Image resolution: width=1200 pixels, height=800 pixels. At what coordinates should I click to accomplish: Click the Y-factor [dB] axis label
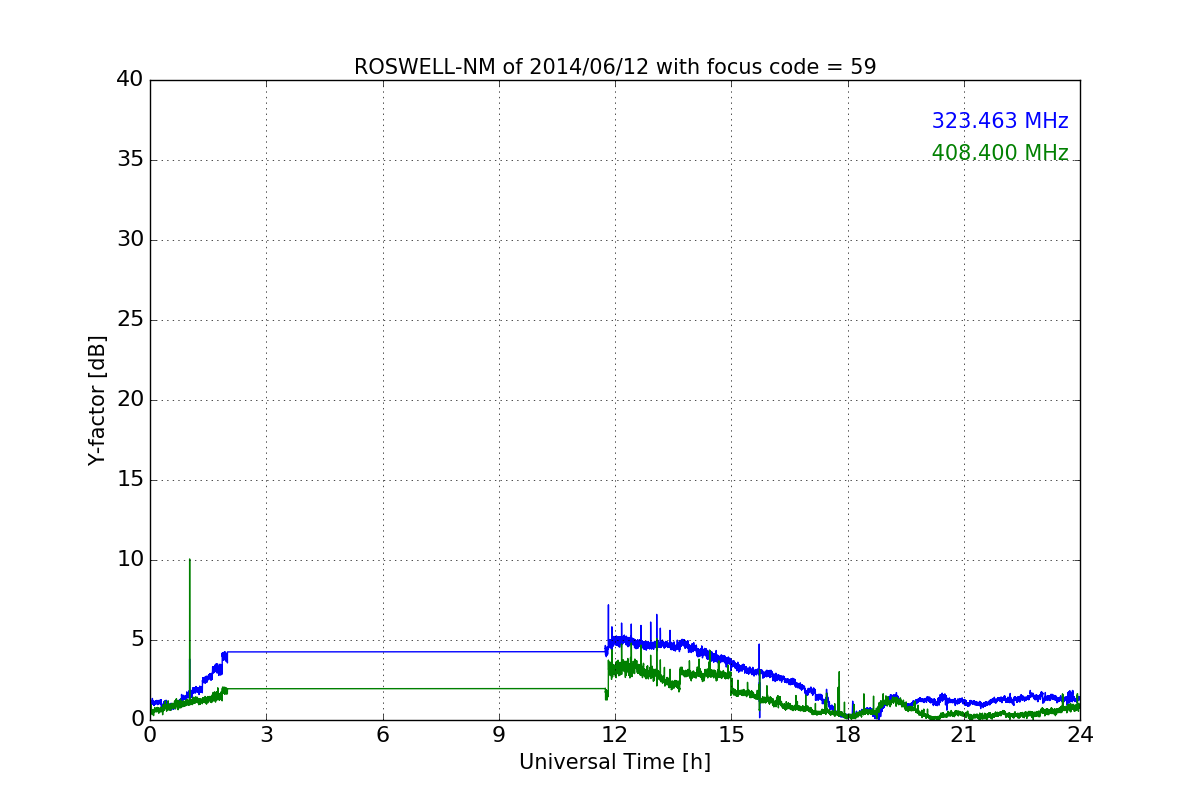[x=97, y=400]
